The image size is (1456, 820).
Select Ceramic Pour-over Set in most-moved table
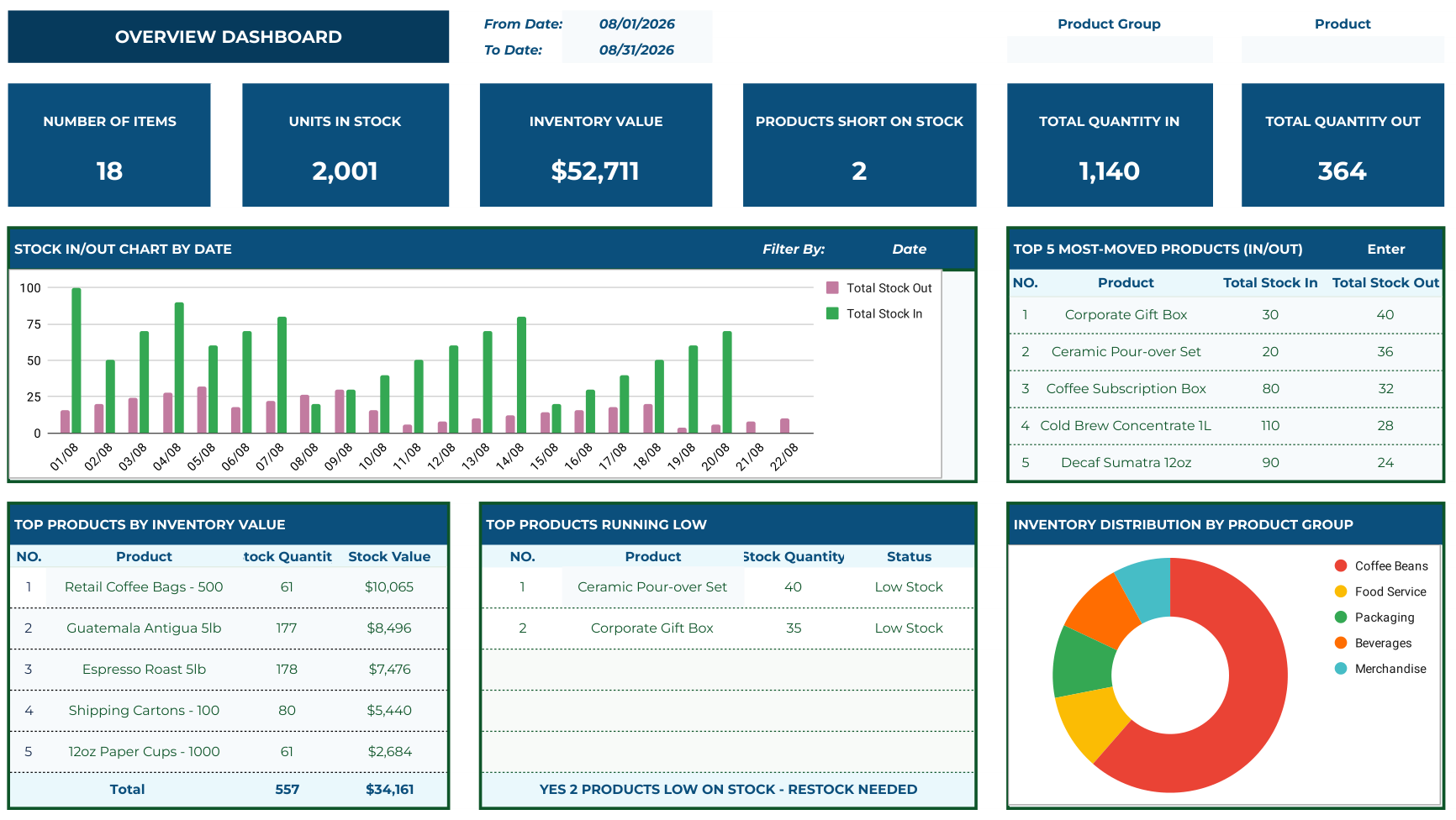(x=1126, y=352)
